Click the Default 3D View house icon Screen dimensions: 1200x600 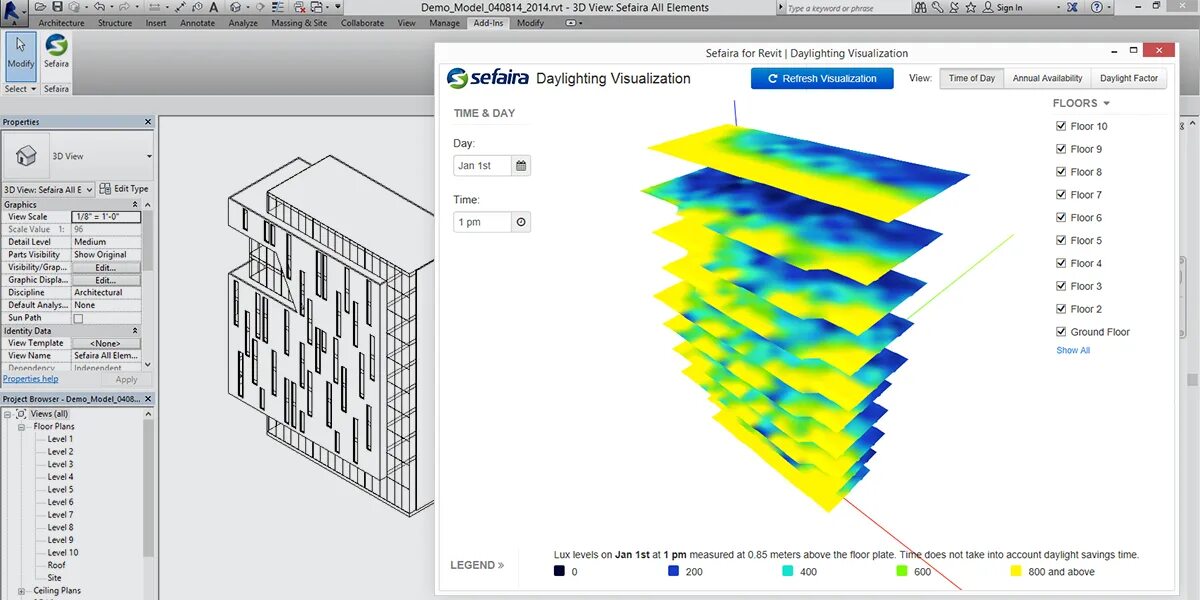point(235,7)
